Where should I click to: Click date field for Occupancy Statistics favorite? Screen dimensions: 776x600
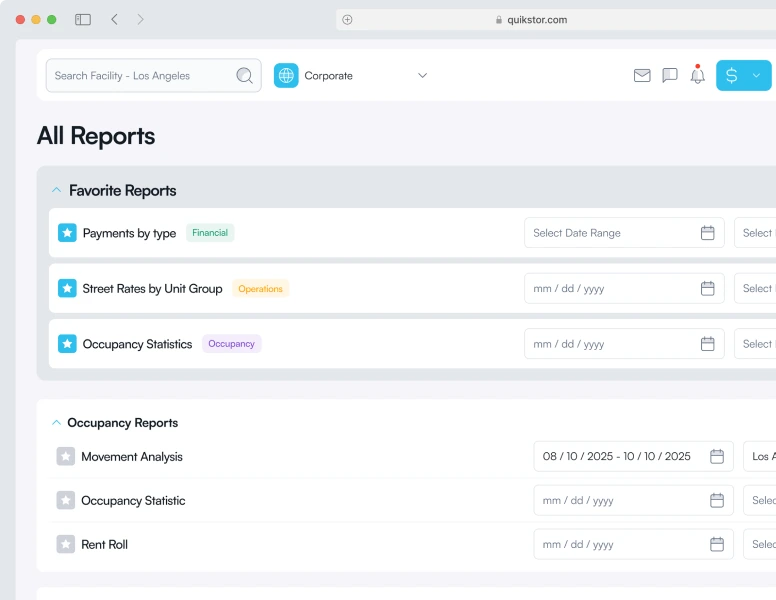[624, 344]
